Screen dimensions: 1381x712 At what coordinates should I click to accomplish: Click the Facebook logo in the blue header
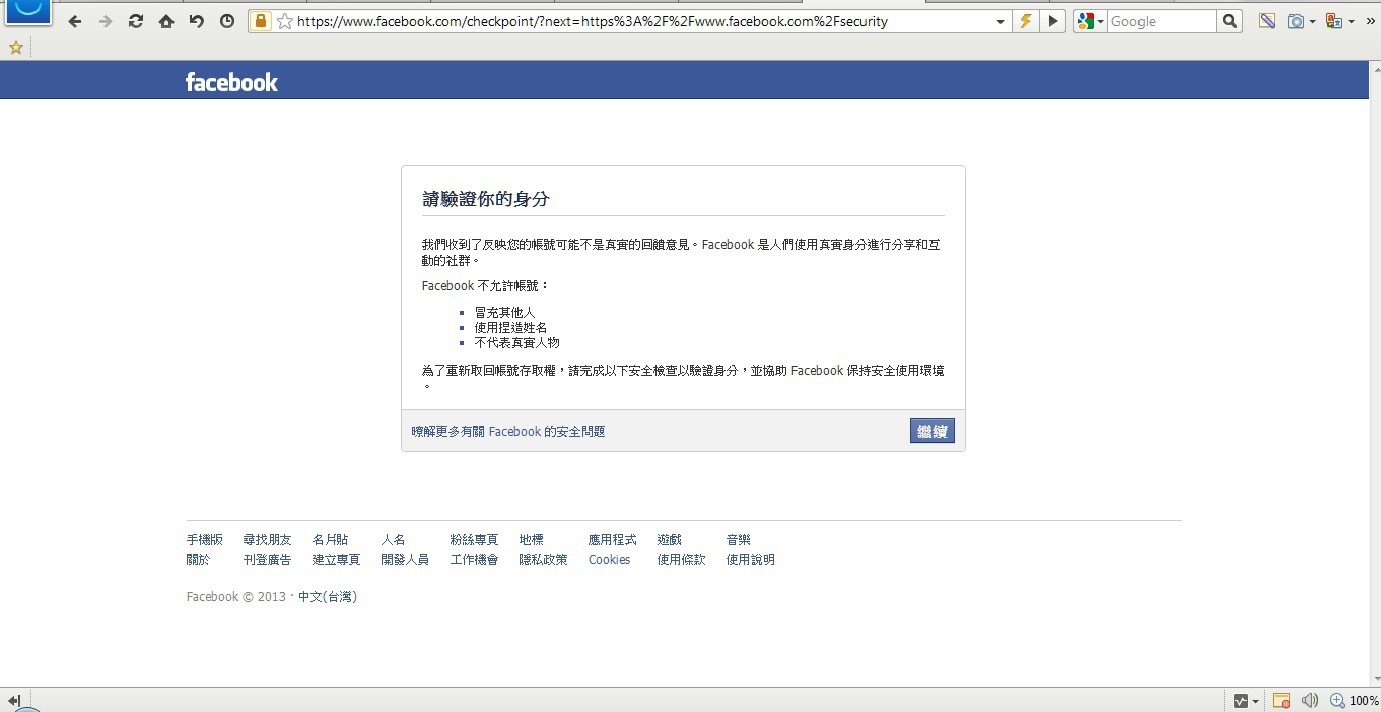tap(232, 82)
